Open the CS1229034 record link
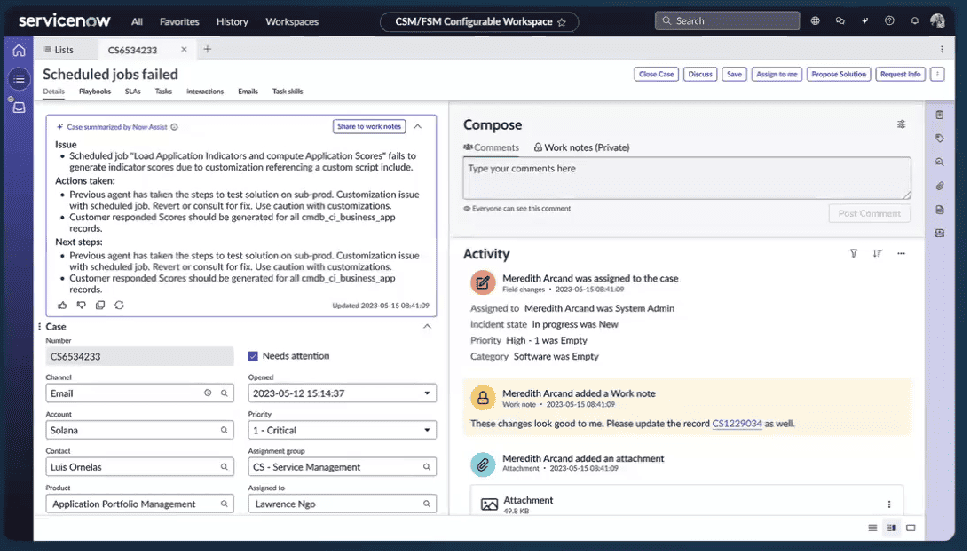The width and height of the screenshot is (967, 551). [737, 423]
